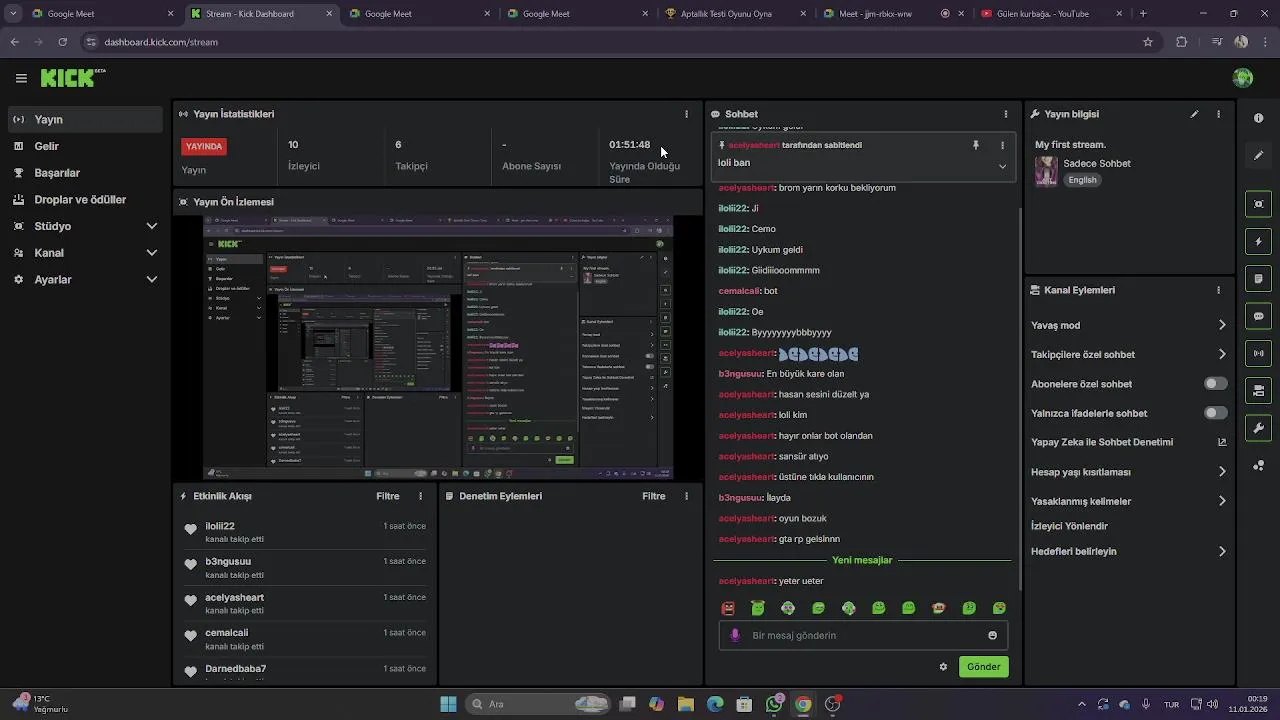Open external link icon for Yapay Zeka ile Sohbet Denetimi
This screenshot has width=1280, height=720.
(1222, 442)
